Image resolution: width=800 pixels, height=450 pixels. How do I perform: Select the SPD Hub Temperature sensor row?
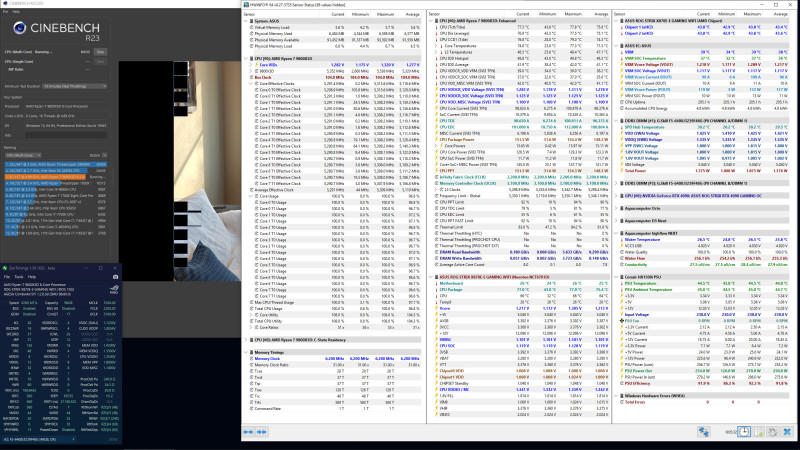pyautogui.click(x=705, y=127)
